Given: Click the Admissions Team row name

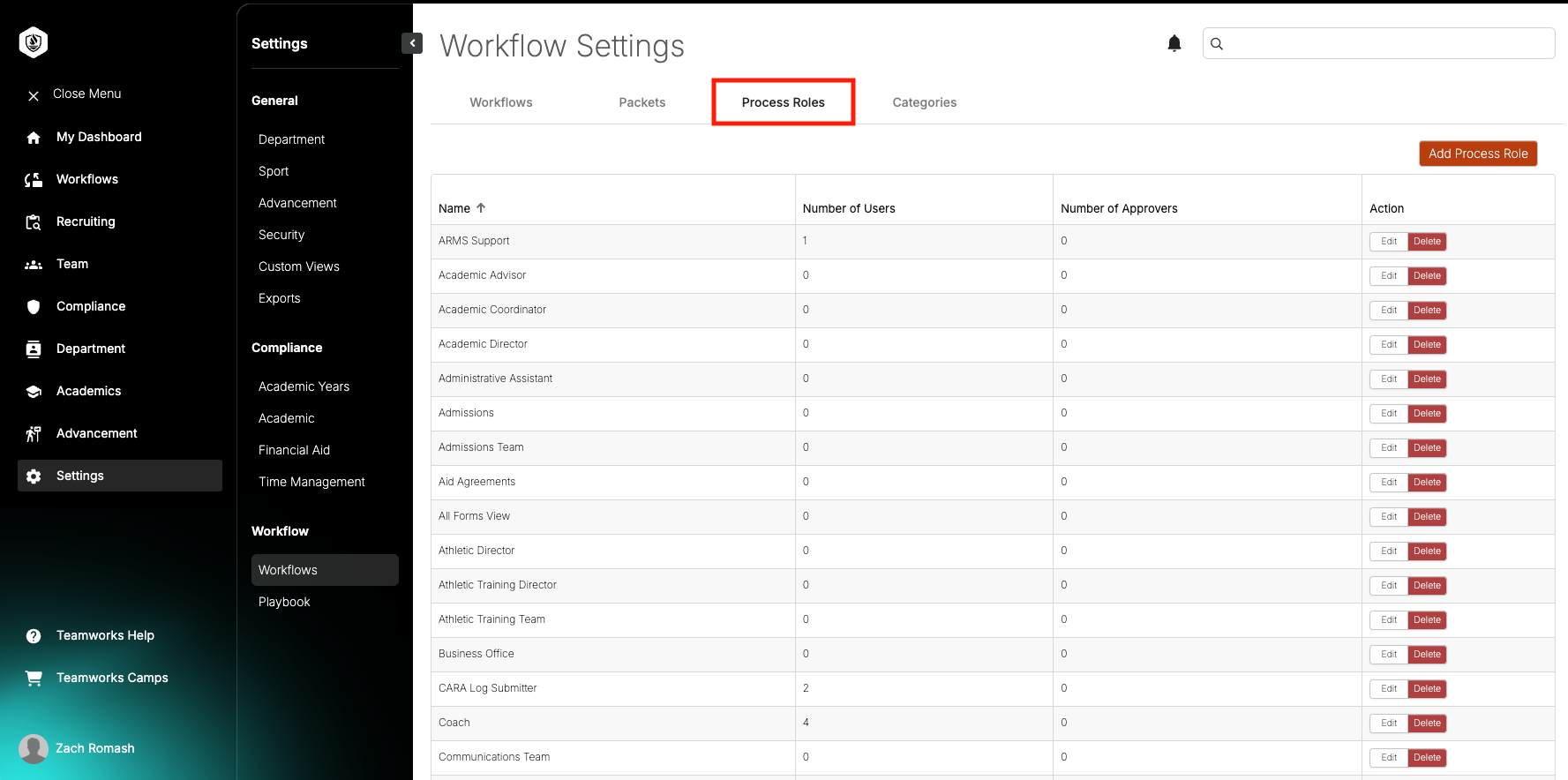Looking at the screenshot, I should pyautogui.click(x=481, y=447).
